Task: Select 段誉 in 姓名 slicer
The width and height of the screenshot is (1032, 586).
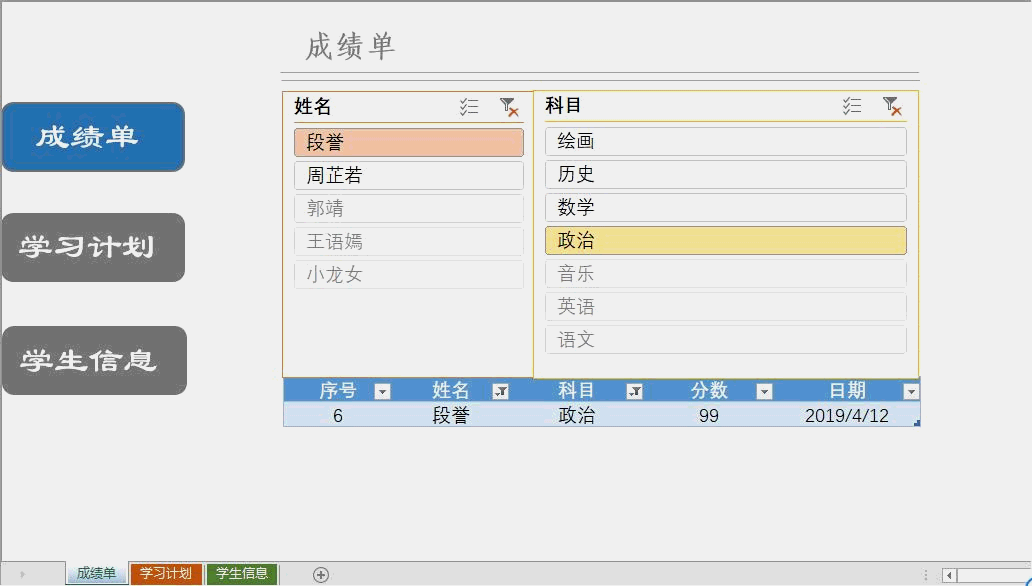Action: click(409, 142)
